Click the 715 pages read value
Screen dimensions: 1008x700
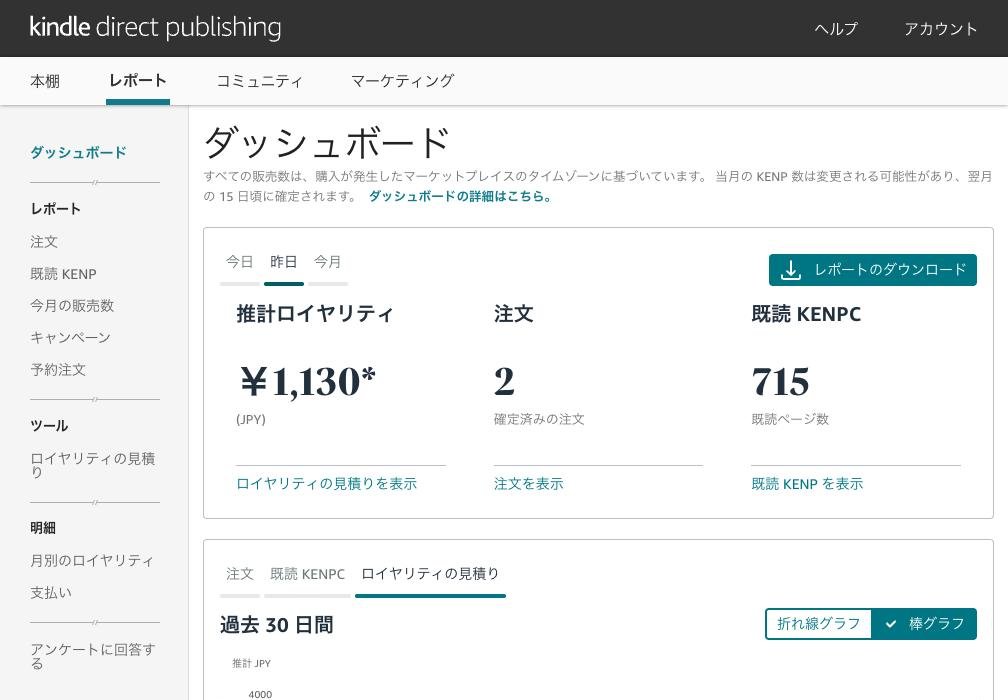point(780,382)
